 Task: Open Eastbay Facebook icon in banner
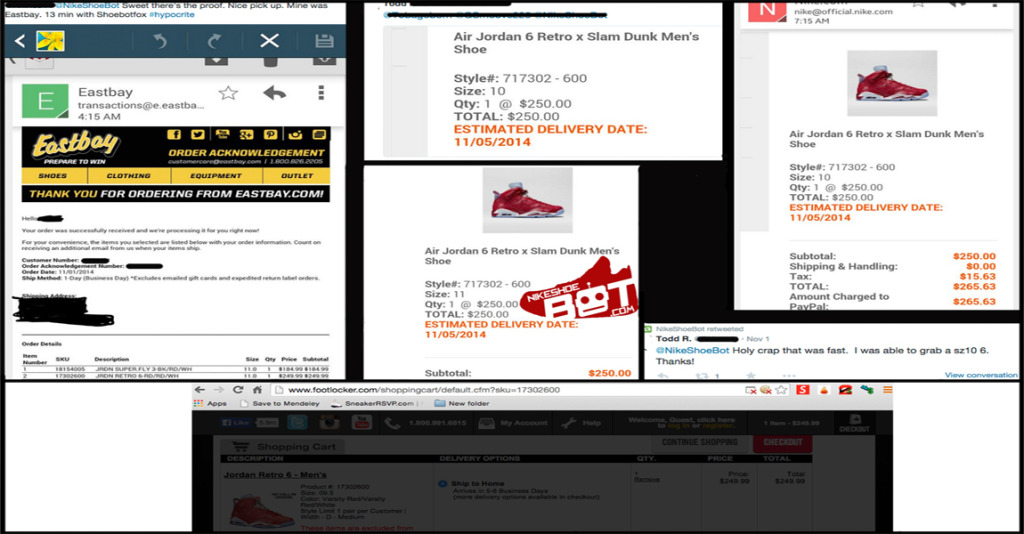tap(173, 135)
